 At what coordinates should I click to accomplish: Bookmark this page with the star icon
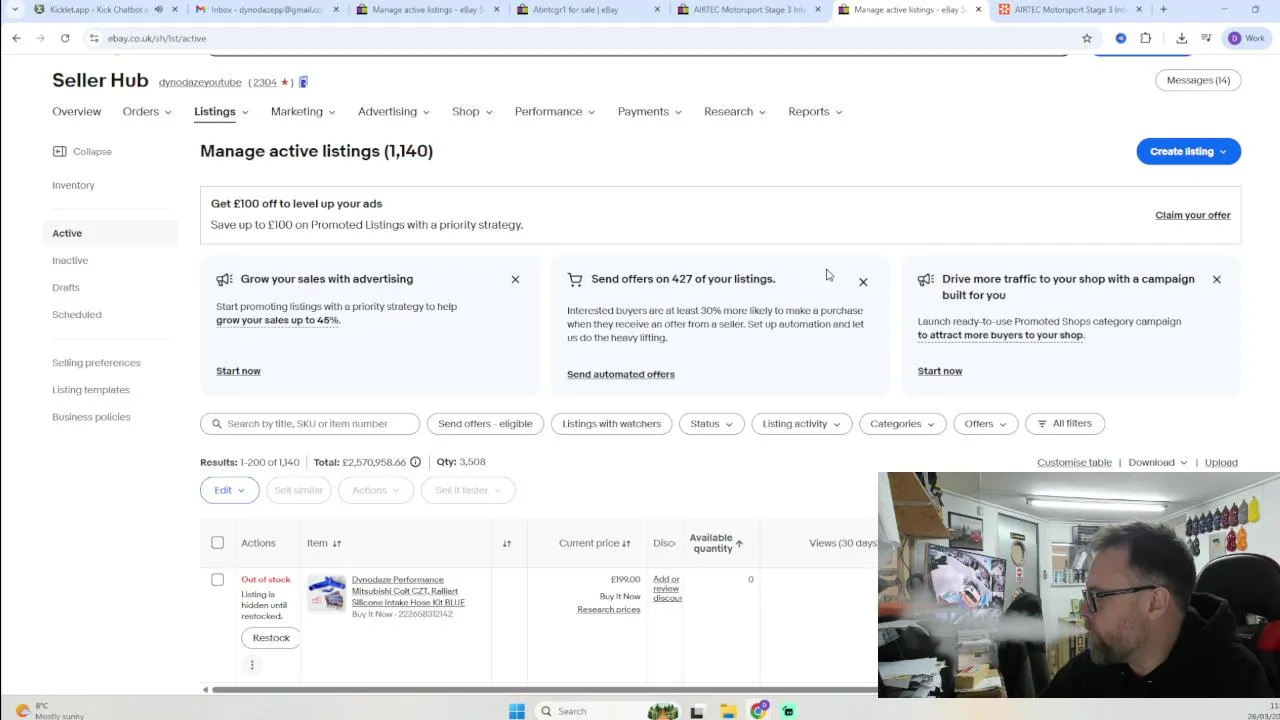(x=1087, y=38)
